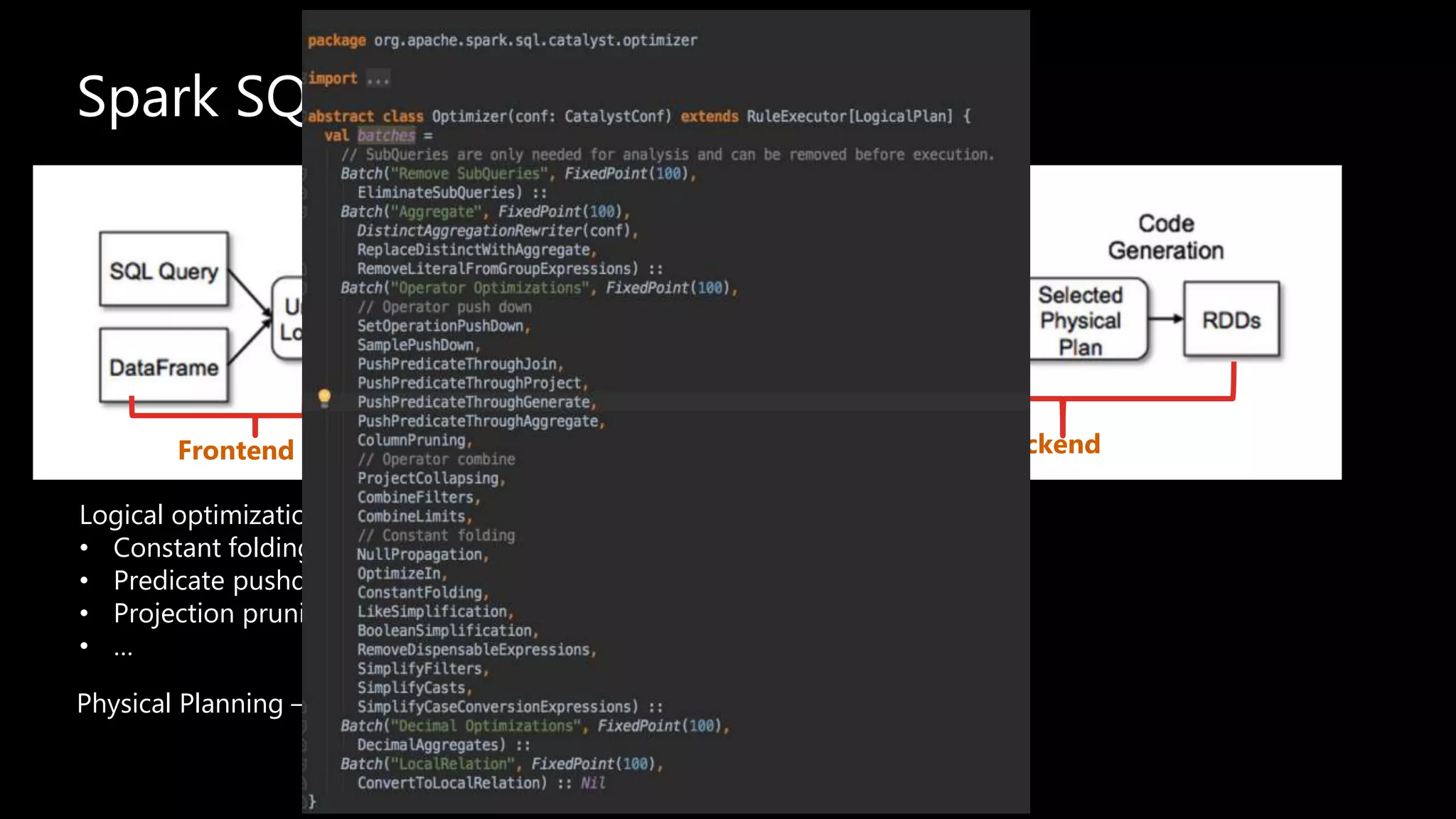Click the 'Nil' keyword ending the list

(593, 783)
